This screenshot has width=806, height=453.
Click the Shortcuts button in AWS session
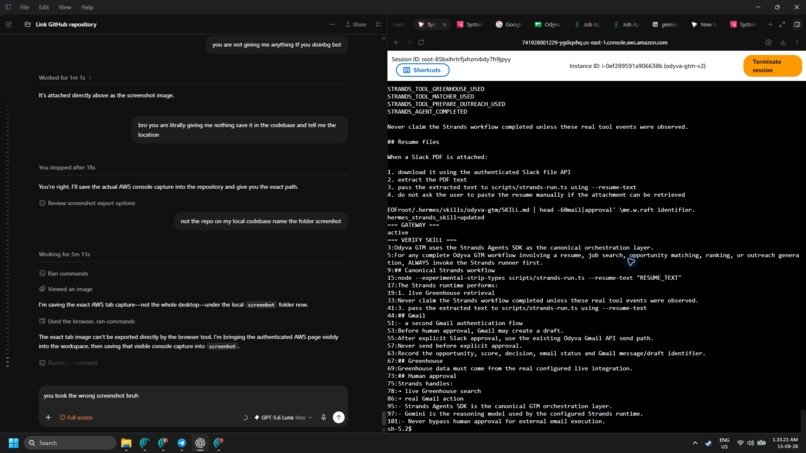(423, 70)
